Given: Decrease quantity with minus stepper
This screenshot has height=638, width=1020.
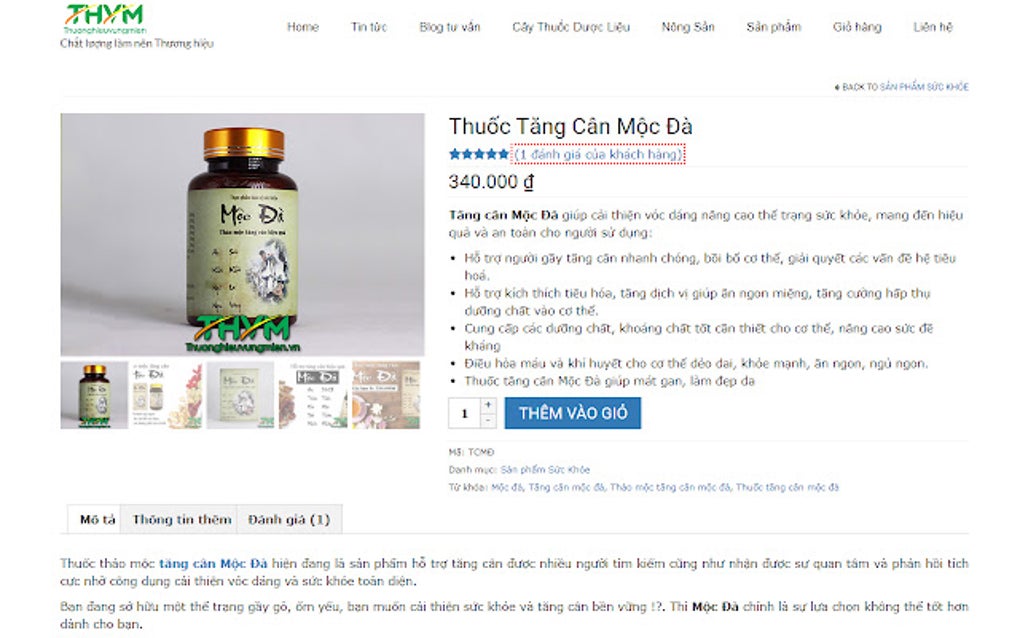Looking at the screenshot, I should (489, 421).
